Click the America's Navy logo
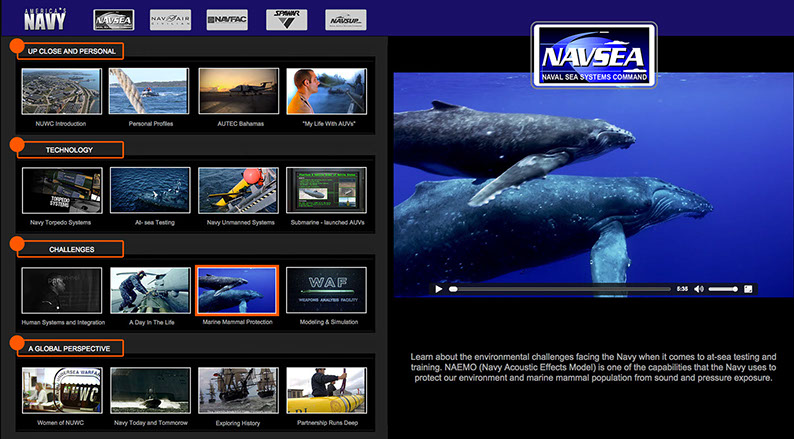Viewport: 794px width, 439px height. 47,17
